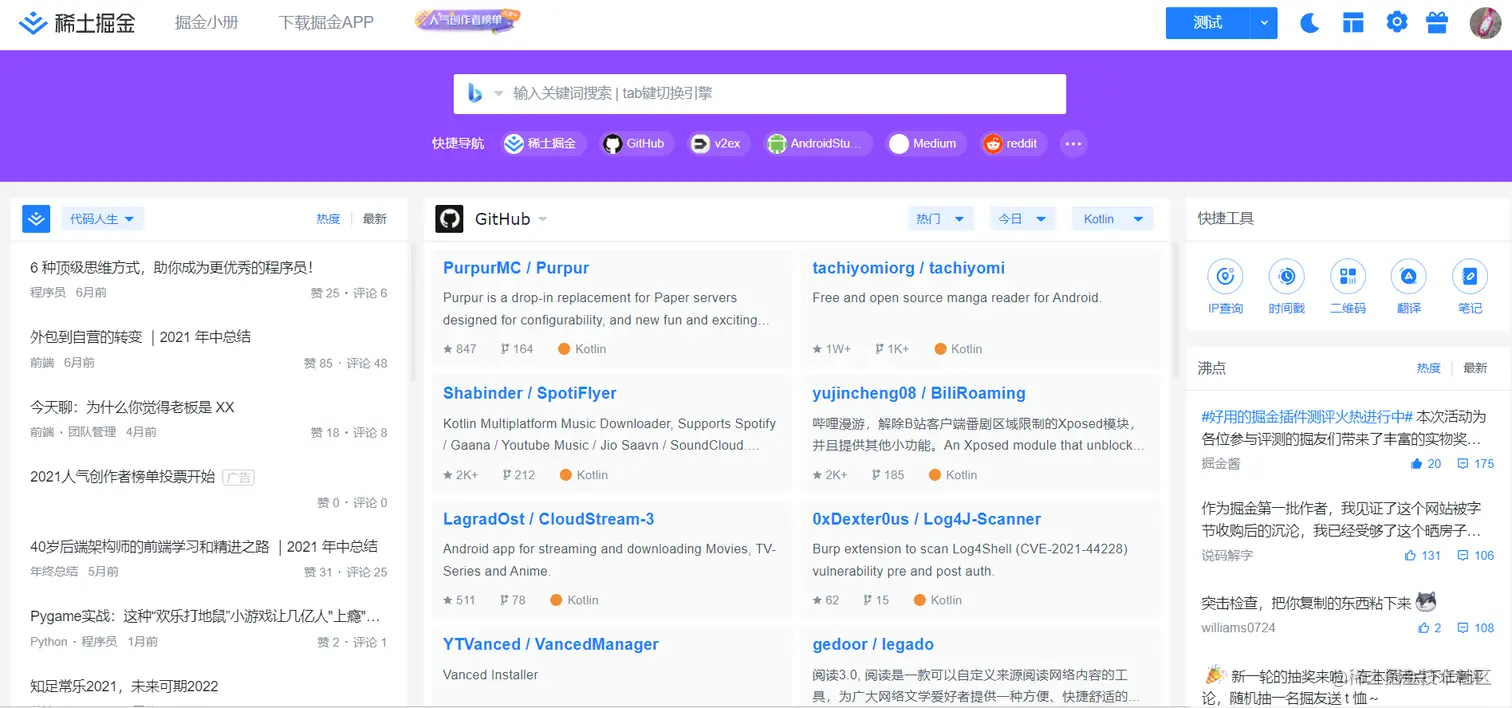Expand the search engine dropdown arrow
Screen dimensions: 1512x708
pyautogui.click(x=499, y=94)
